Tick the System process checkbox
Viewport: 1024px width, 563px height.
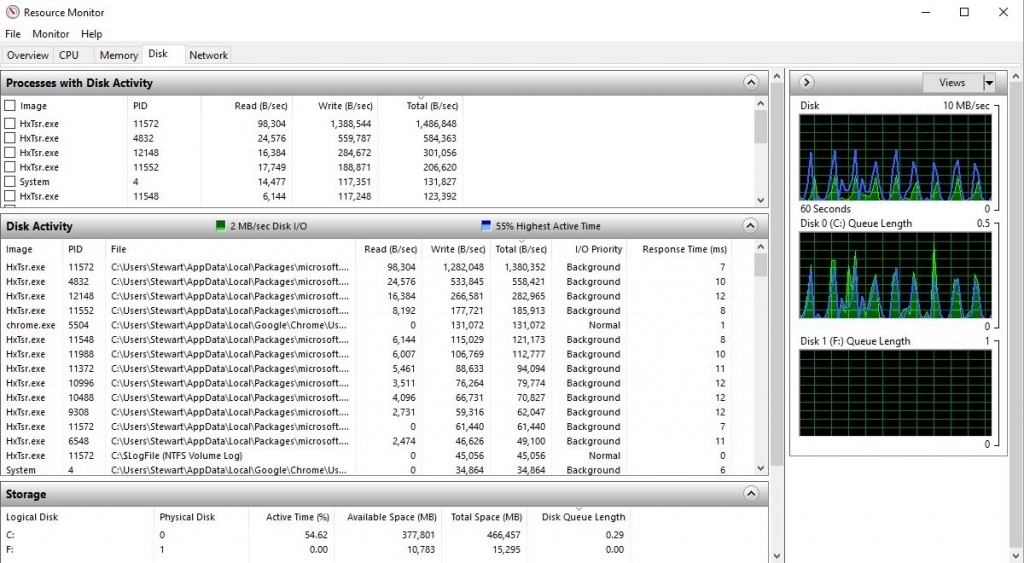click(x=10, y=182)
